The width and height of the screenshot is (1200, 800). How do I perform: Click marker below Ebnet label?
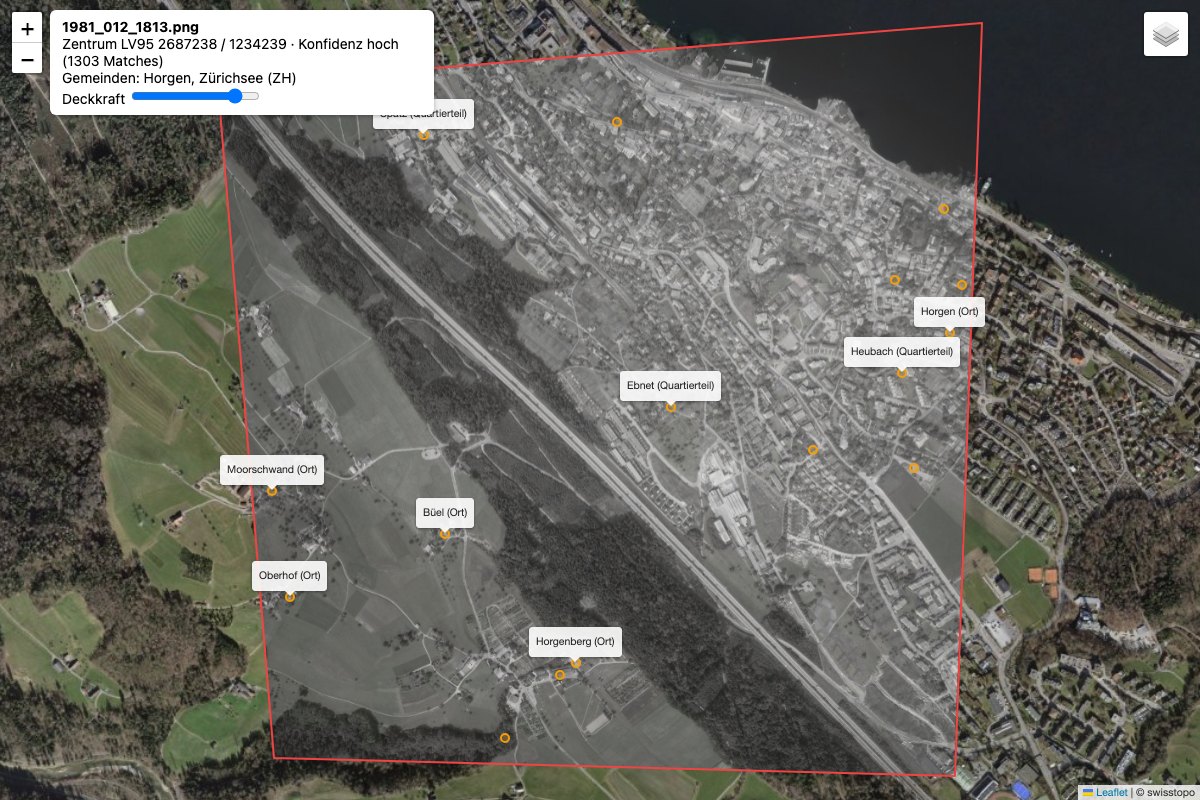click(671, 407)
